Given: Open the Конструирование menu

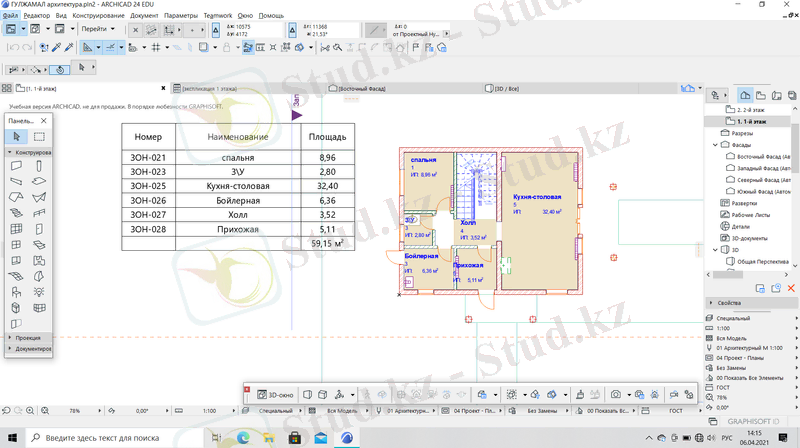Looking at the screenshot, I should (x=98, y=17).
